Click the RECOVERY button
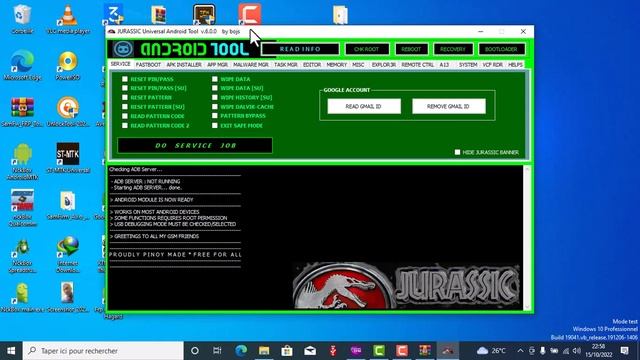Image resolution: width=640 pixels, height=360 pixels. pyautogui.click(x=453, y=49)
